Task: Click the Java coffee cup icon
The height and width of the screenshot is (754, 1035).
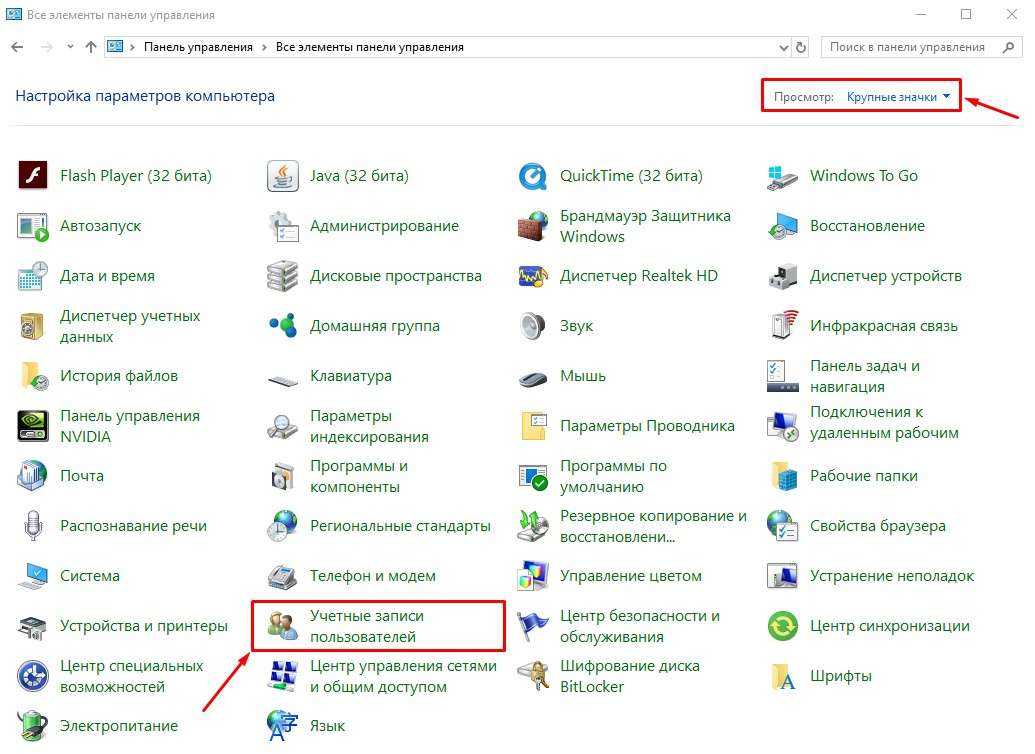Action: [x=283, y=176]
